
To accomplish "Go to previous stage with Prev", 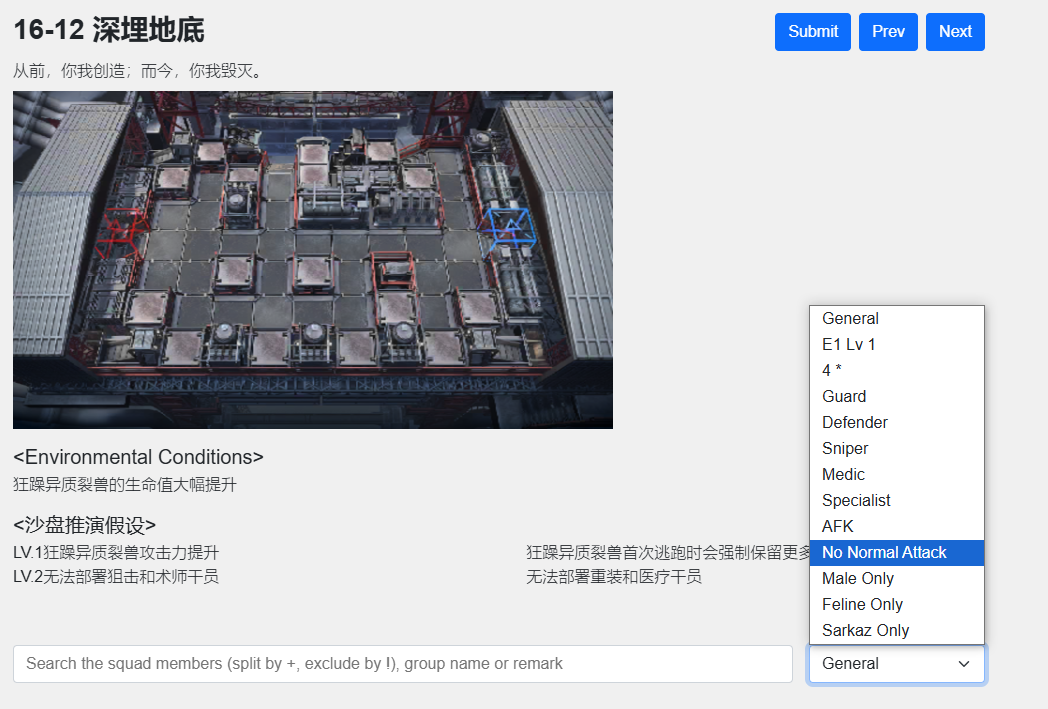I will tap(888, 31).
